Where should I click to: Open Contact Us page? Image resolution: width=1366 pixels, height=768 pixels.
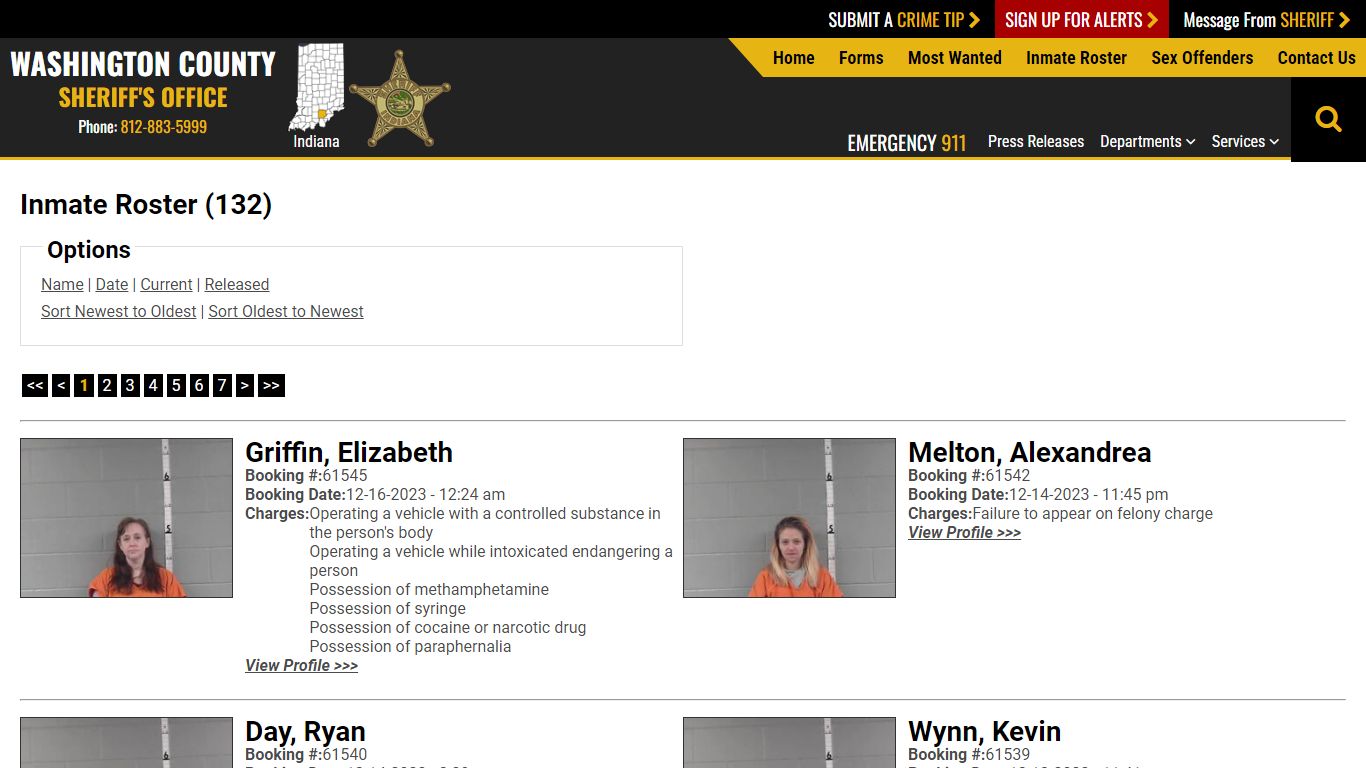(1316, 58)
